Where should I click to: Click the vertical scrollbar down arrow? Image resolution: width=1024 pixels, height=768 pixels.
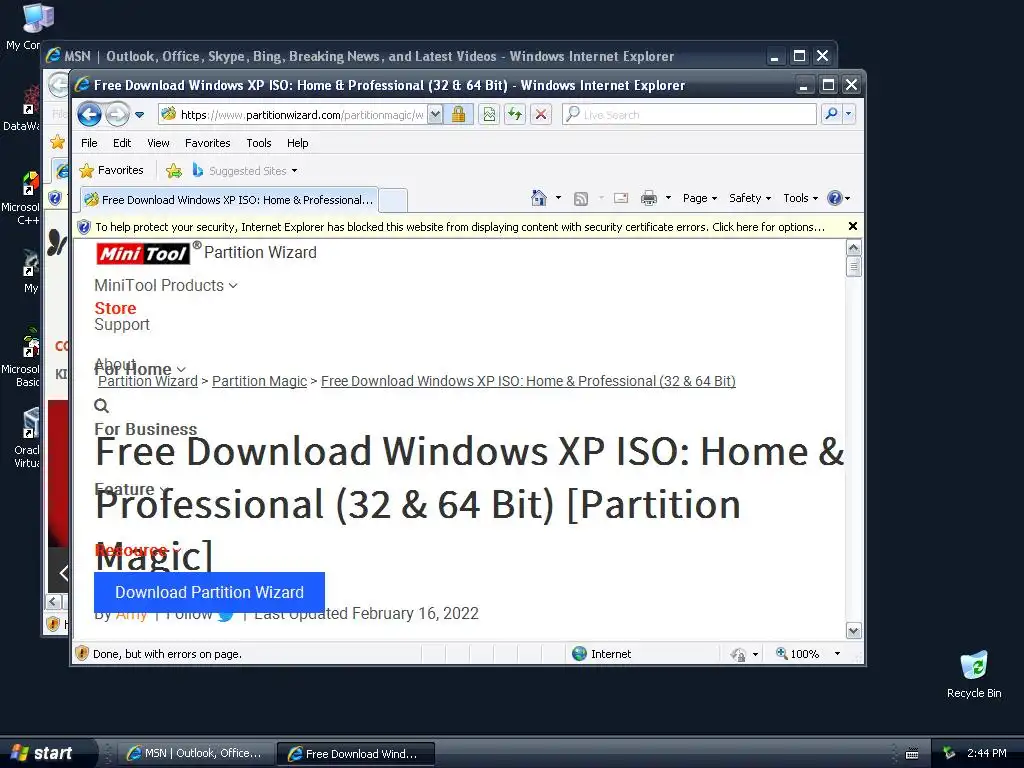854,631
